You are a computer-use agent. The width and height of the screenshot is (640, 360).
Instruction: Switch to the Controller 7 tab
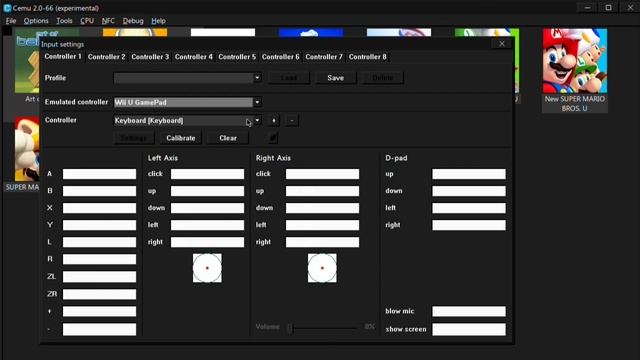click(x=324, y=57)
